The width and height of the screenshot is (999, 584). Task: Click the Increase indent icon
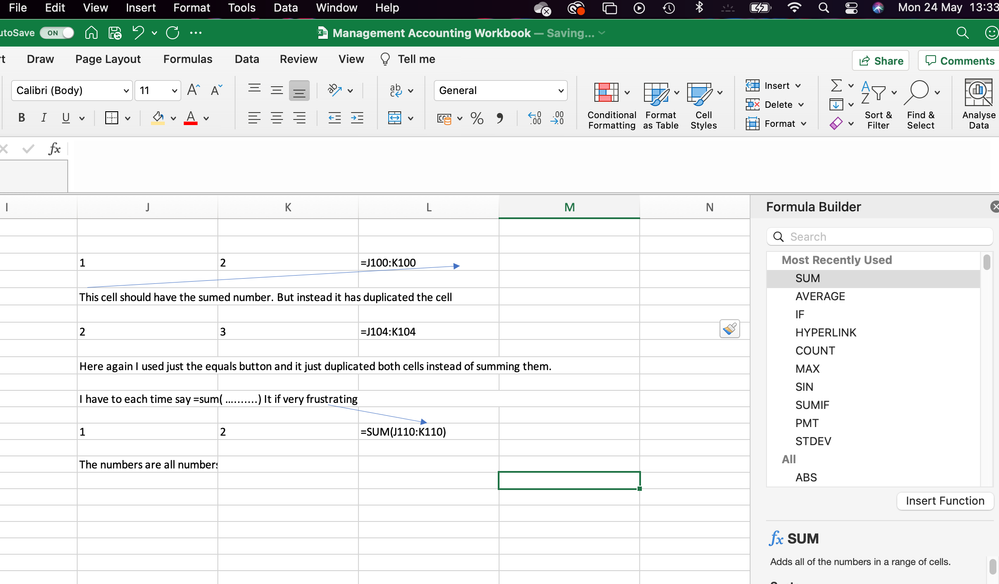point(357,118)
